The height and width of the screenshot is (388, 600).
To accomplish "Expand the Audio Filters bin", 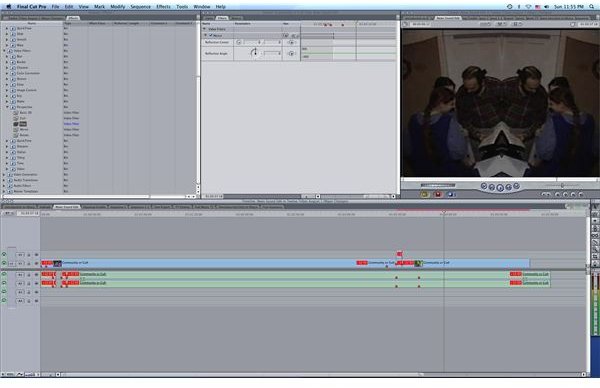I will (x=4, y=186).
